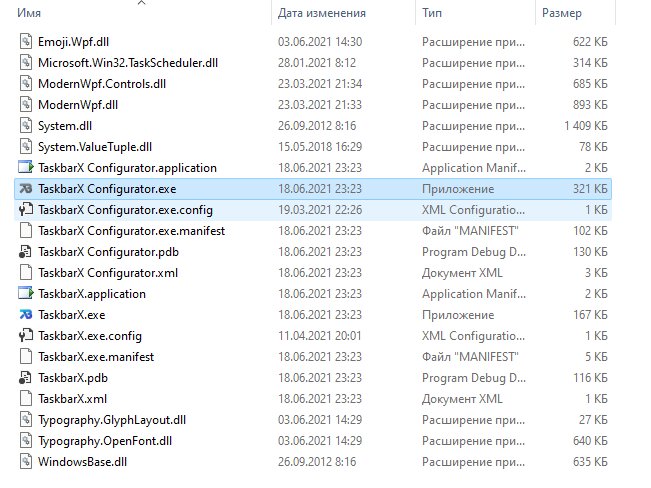Sort by the Дата изменения column header
This screenshot has width=651, height=488.
322,13
